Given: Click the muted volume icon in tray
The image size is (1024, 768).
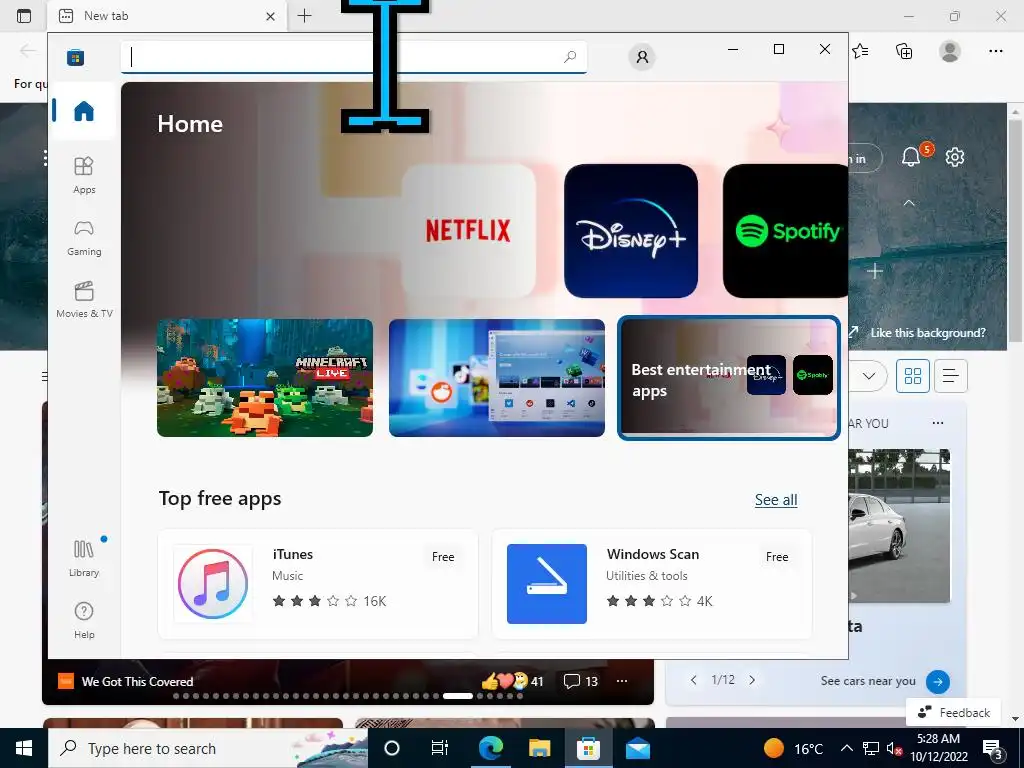Looking at the screenshot, I should point(894,748).
